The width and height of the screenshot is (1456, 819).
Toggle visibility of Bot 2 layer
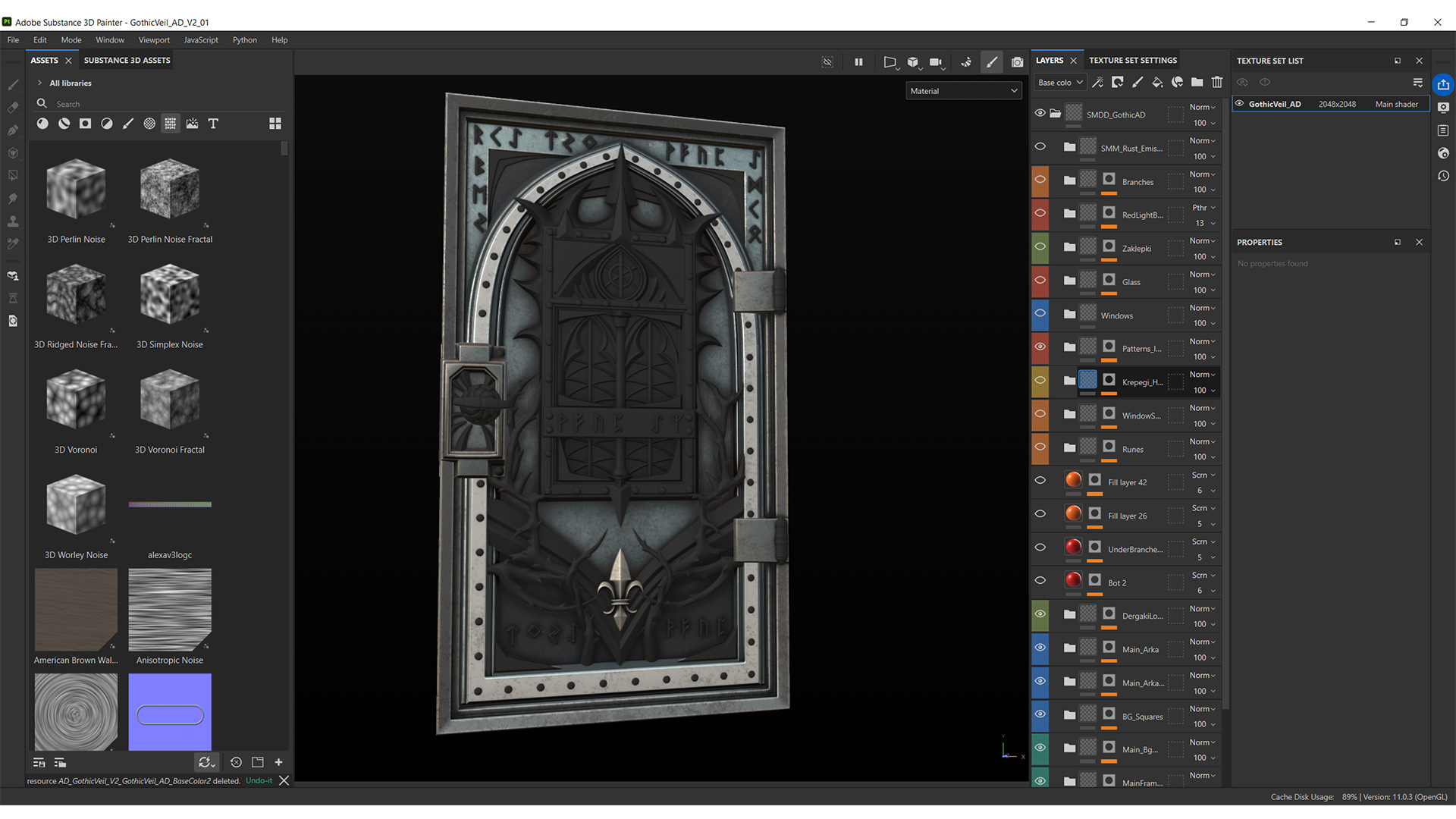coord(1040,581)
